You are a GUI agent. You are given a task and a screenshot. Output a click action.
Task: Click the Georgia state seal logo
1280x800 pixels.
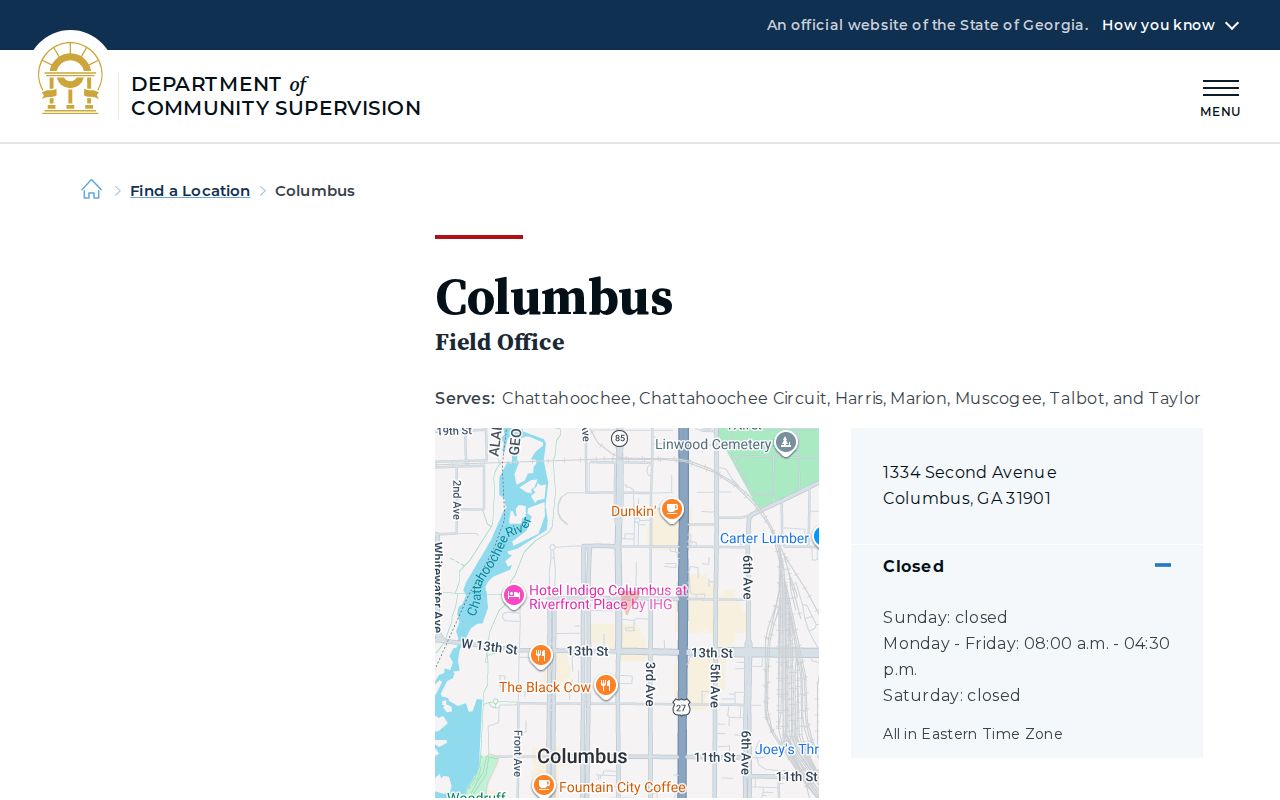tap(70, 79)
